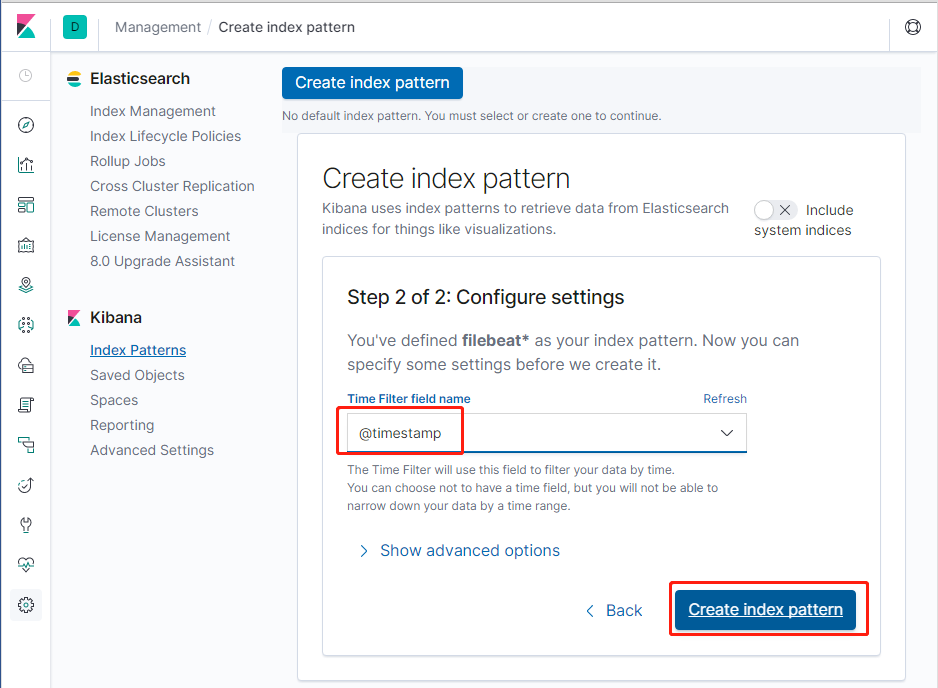Expand Show advanced options
This screenshot has width=938, height=688.
[459, 550]
